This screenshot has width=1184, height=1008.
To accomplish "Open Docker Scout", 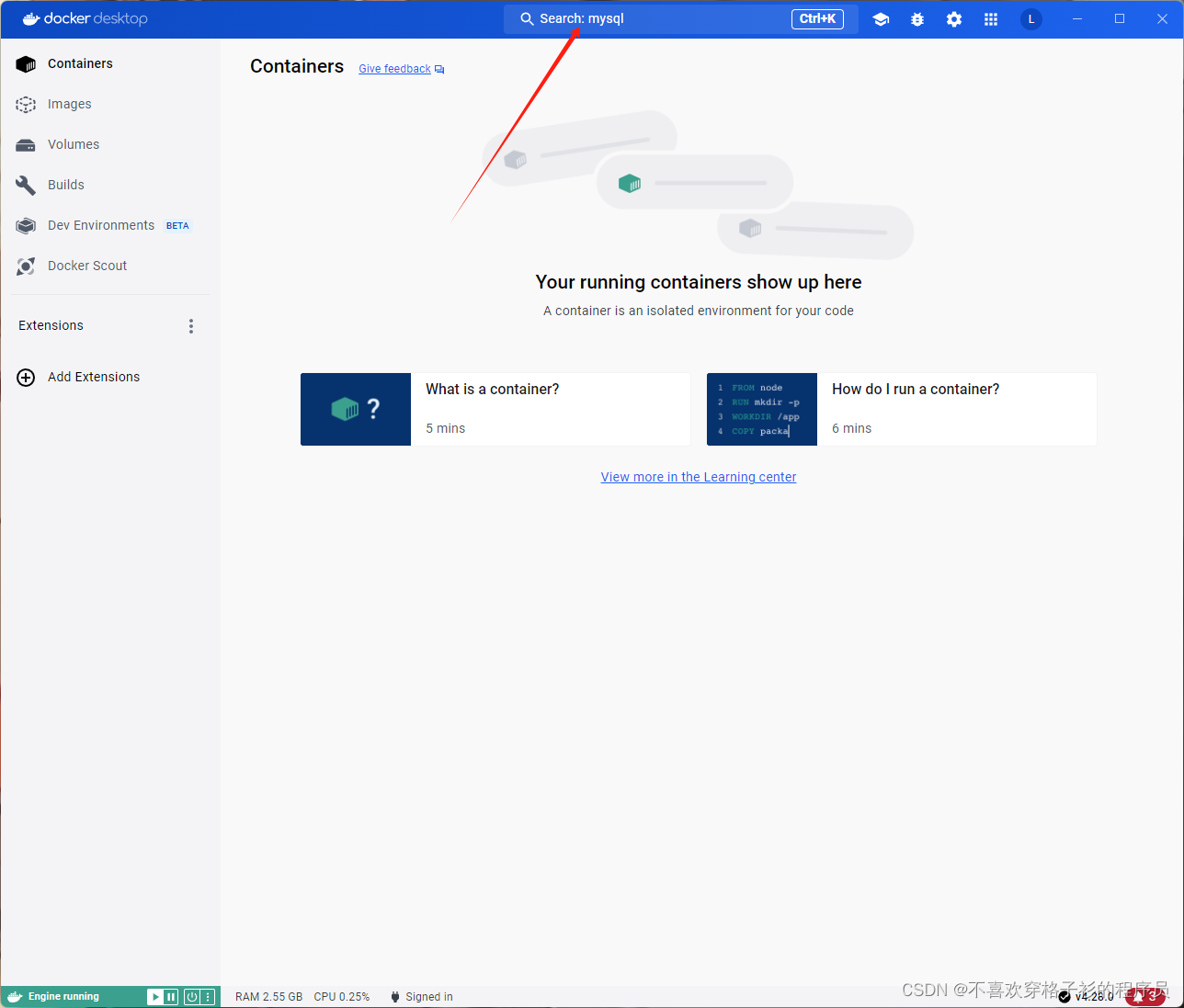I will 110,266.
